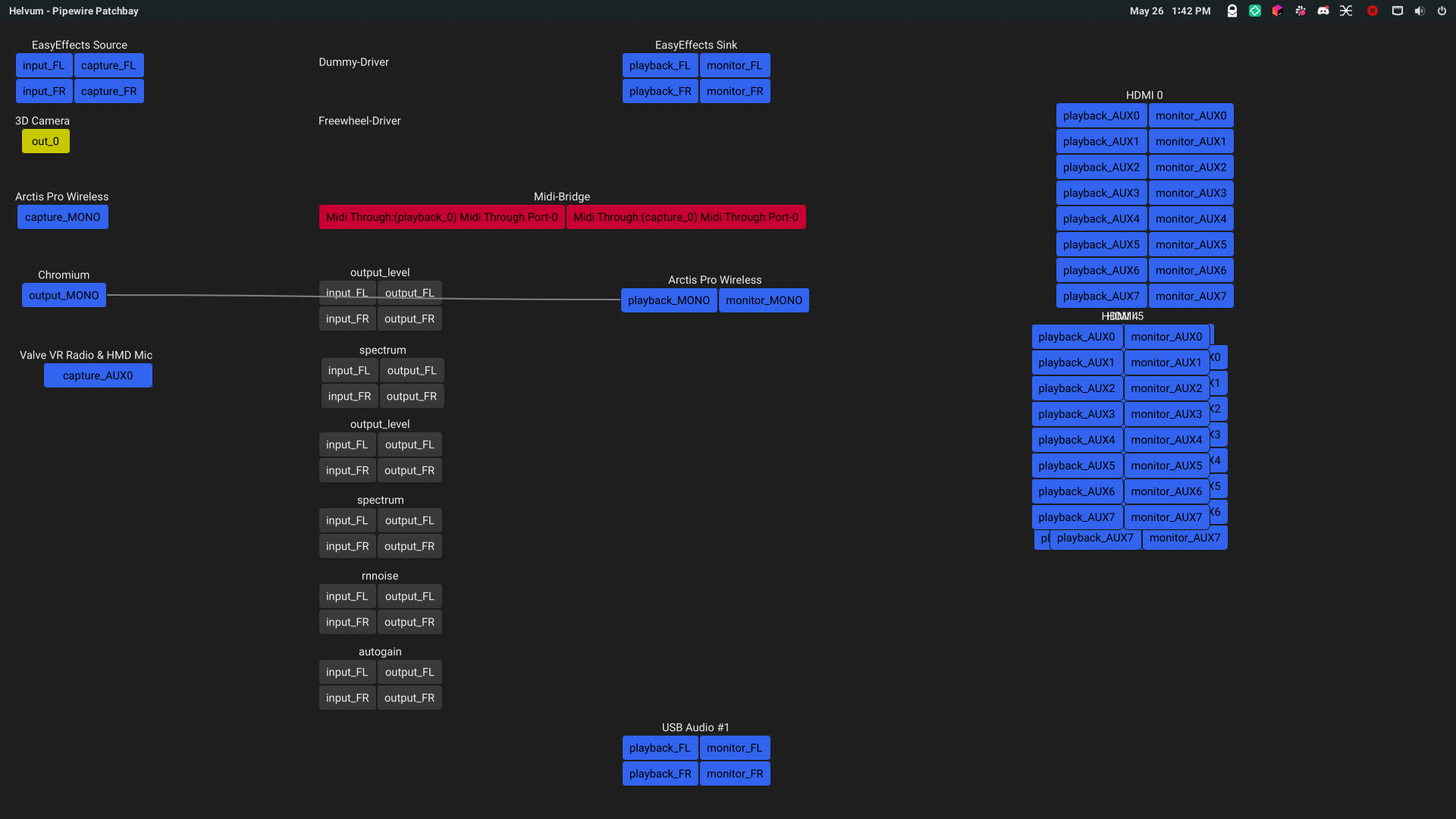This screenshot has width=1456, height=819.
Task: Select output_MONO on the Chromium node
Action: point(64,295)
